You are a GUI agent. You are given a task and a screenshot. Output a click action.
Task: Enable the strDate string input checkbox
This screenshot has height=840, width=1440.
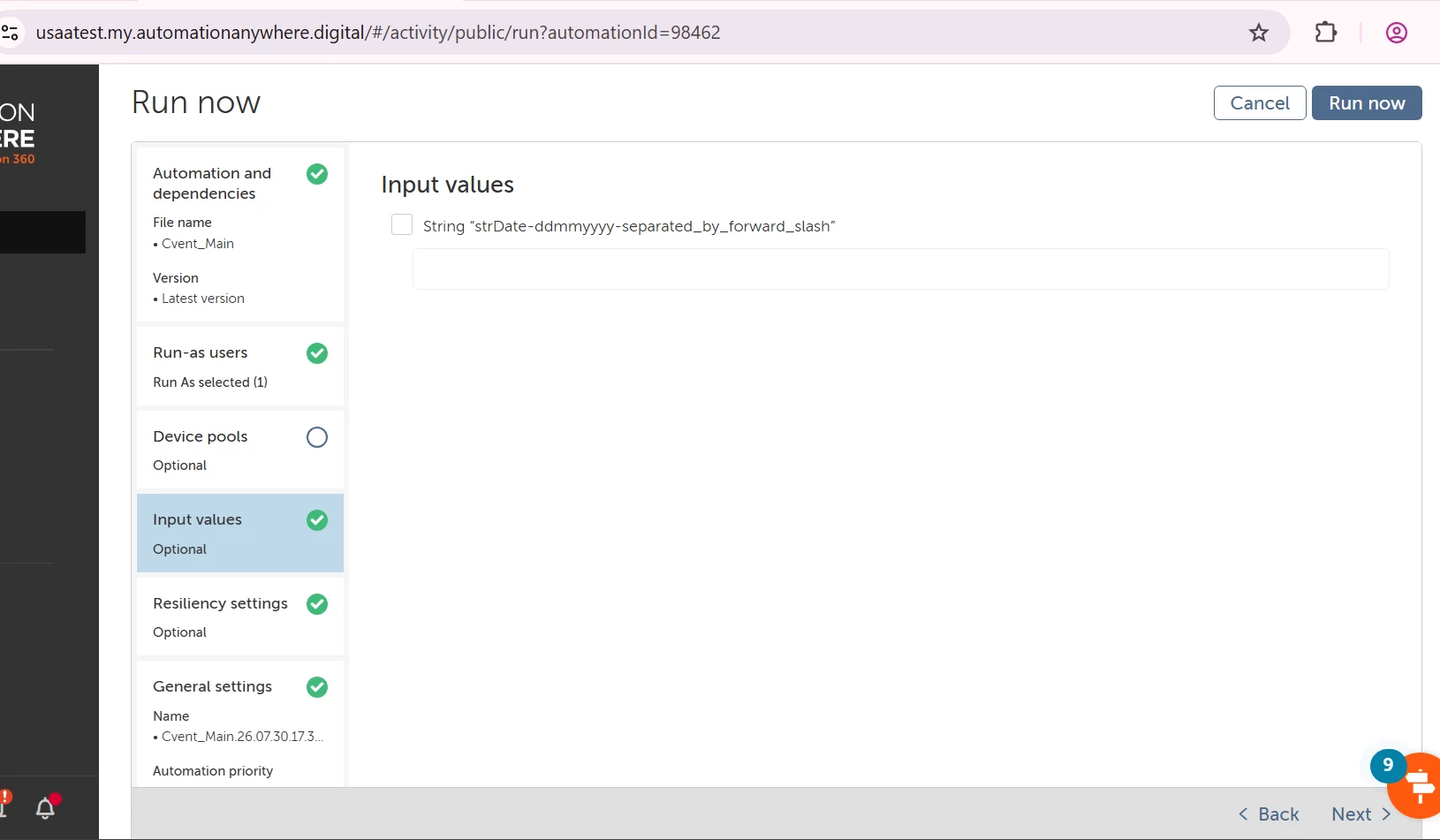click(x=402, y=224)
